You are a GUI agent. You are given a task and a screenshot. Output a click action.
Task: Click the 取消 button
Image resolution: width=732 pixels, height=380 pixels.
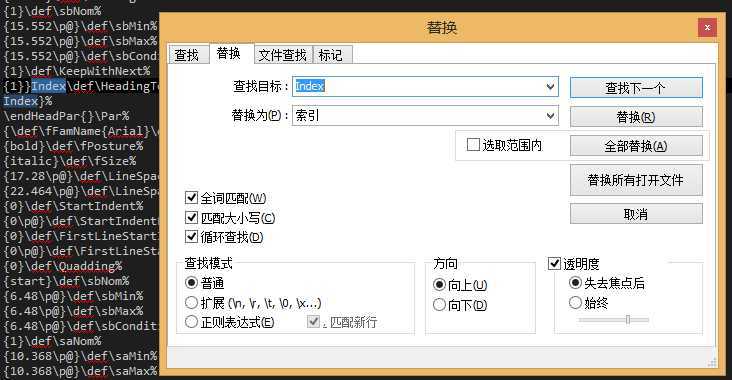(636, 214)
